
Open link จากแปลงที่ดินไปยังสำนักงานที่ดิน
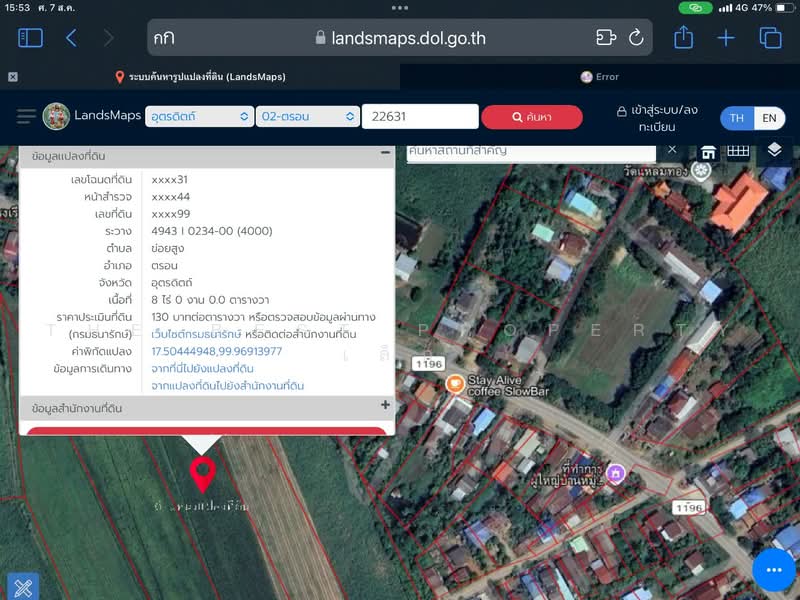coord(228,386)
